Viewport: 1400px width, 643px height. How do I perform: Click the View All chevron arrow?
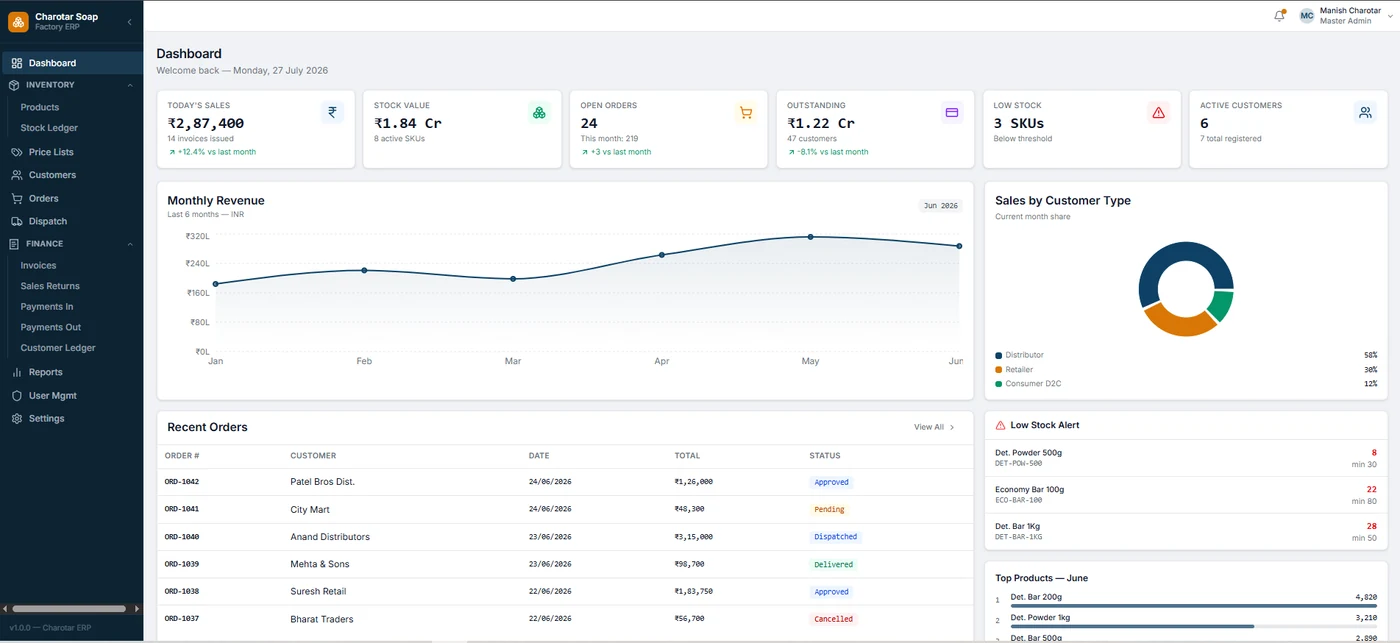(x=952, y=427)
